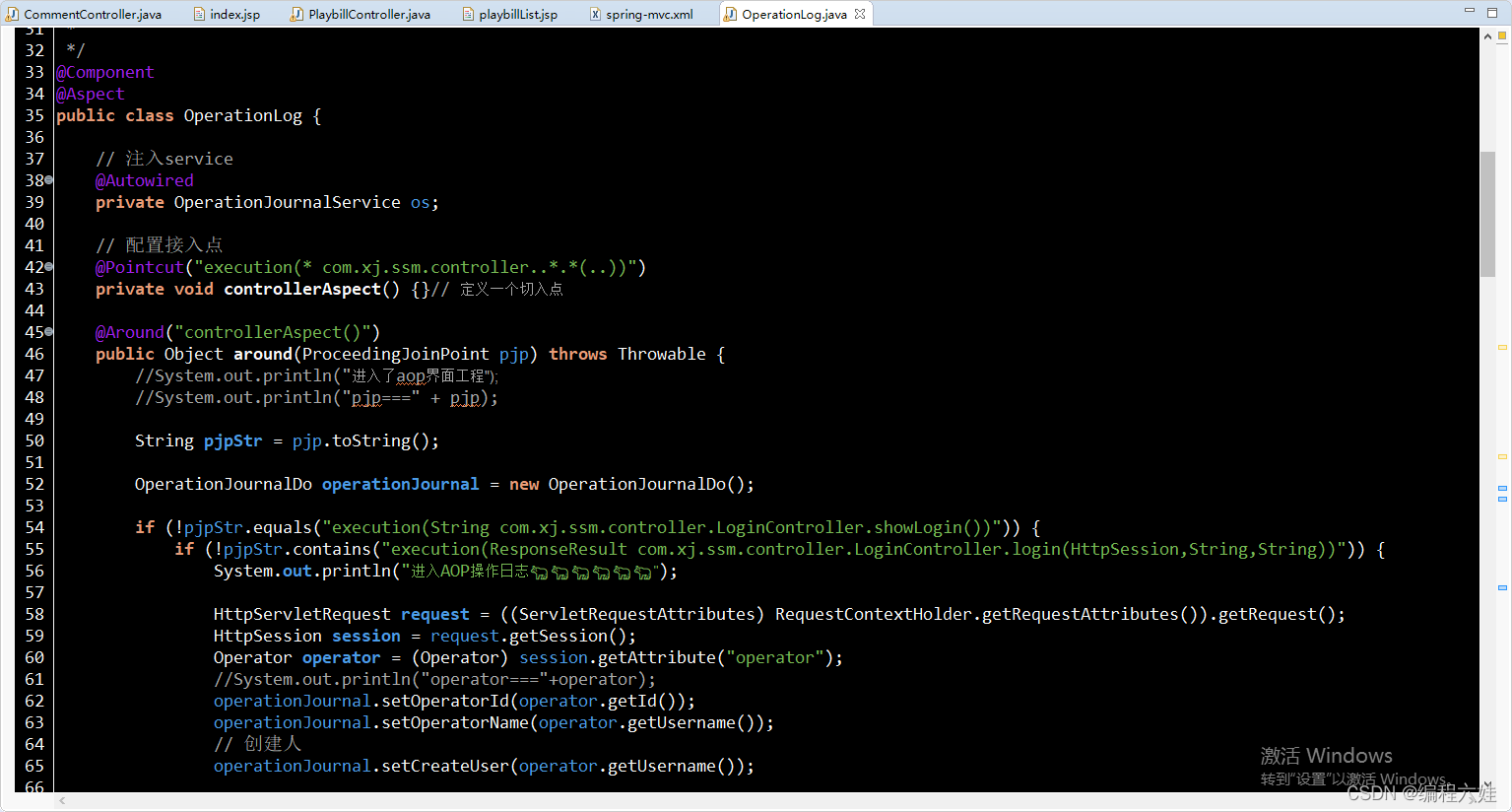
Task: Click line number 54 in the gutter
Action: coord(34,527)
